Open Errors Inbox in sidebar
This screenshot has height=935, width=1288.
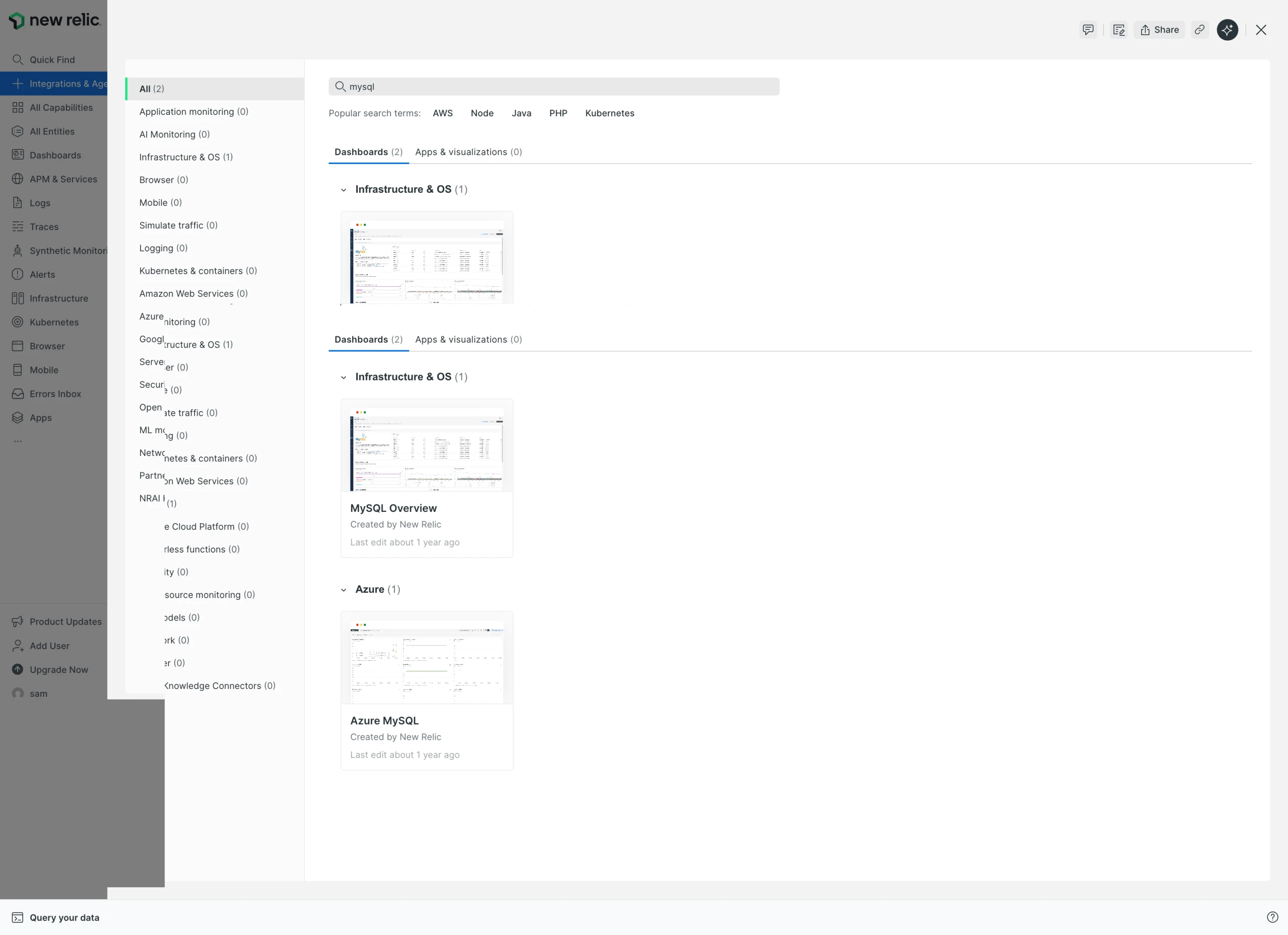point(53,394)
